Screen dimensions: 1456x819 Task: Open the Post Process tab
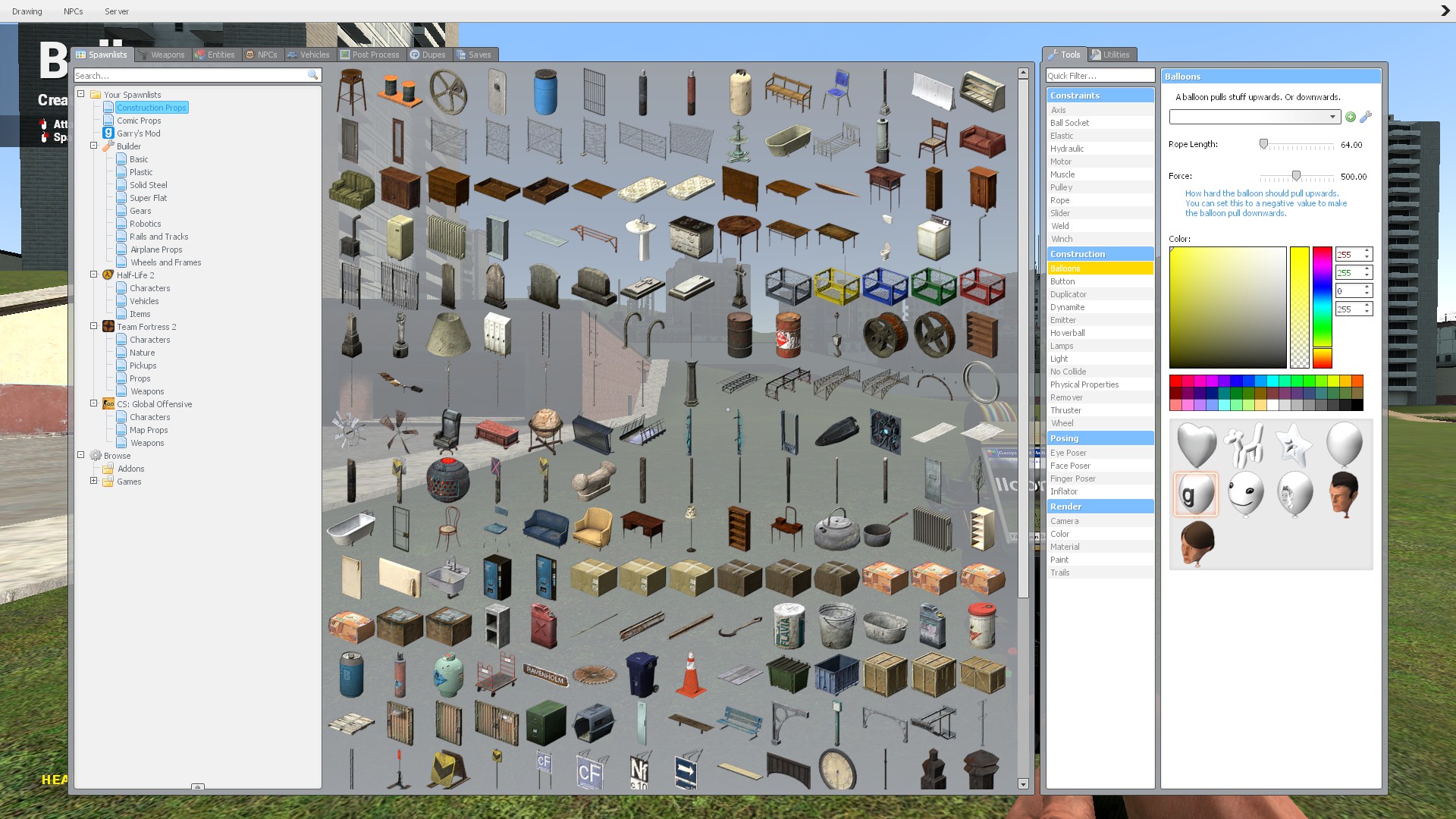pos(371,55)
